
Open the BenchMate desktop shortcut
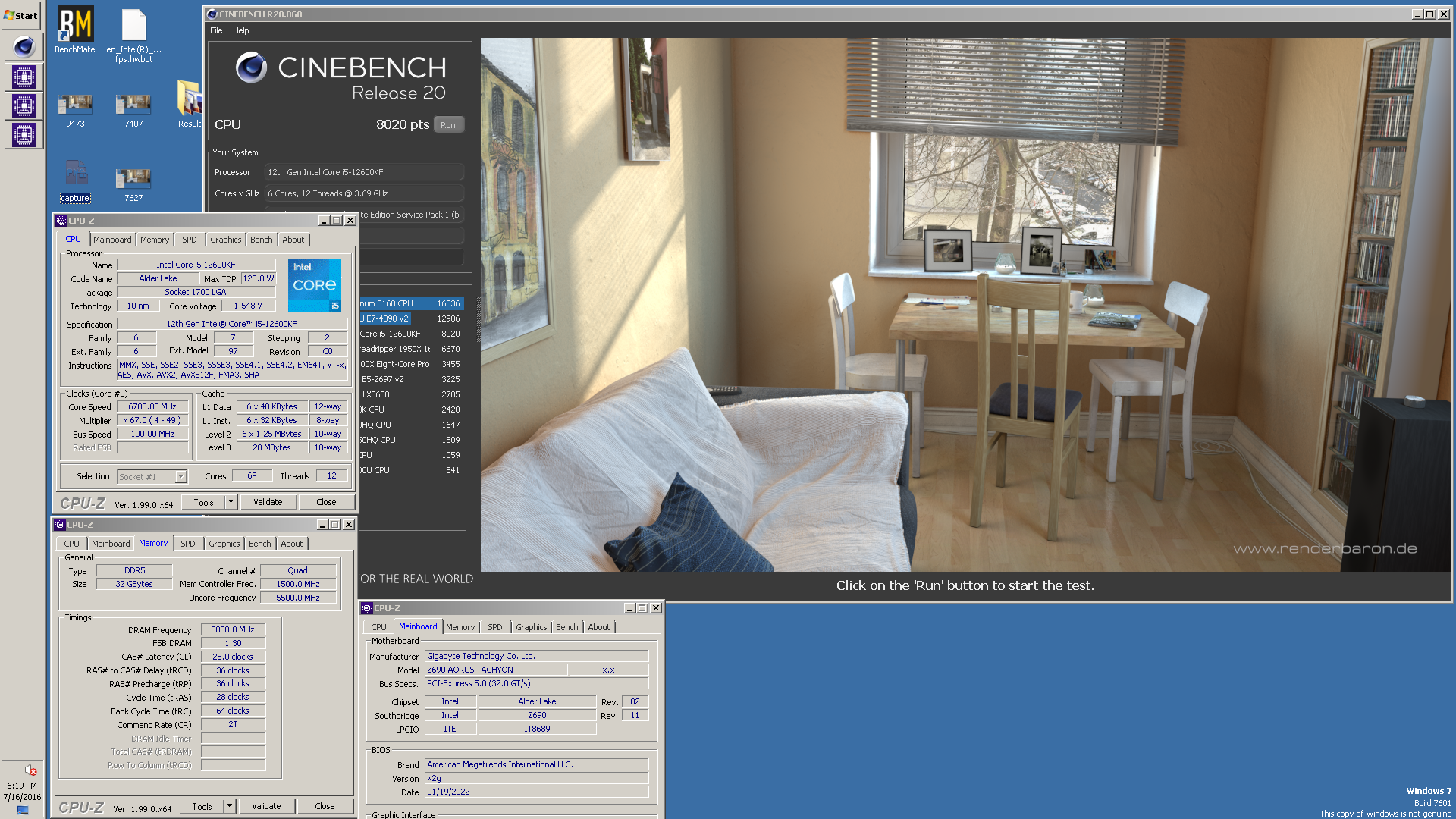point(75,30)
